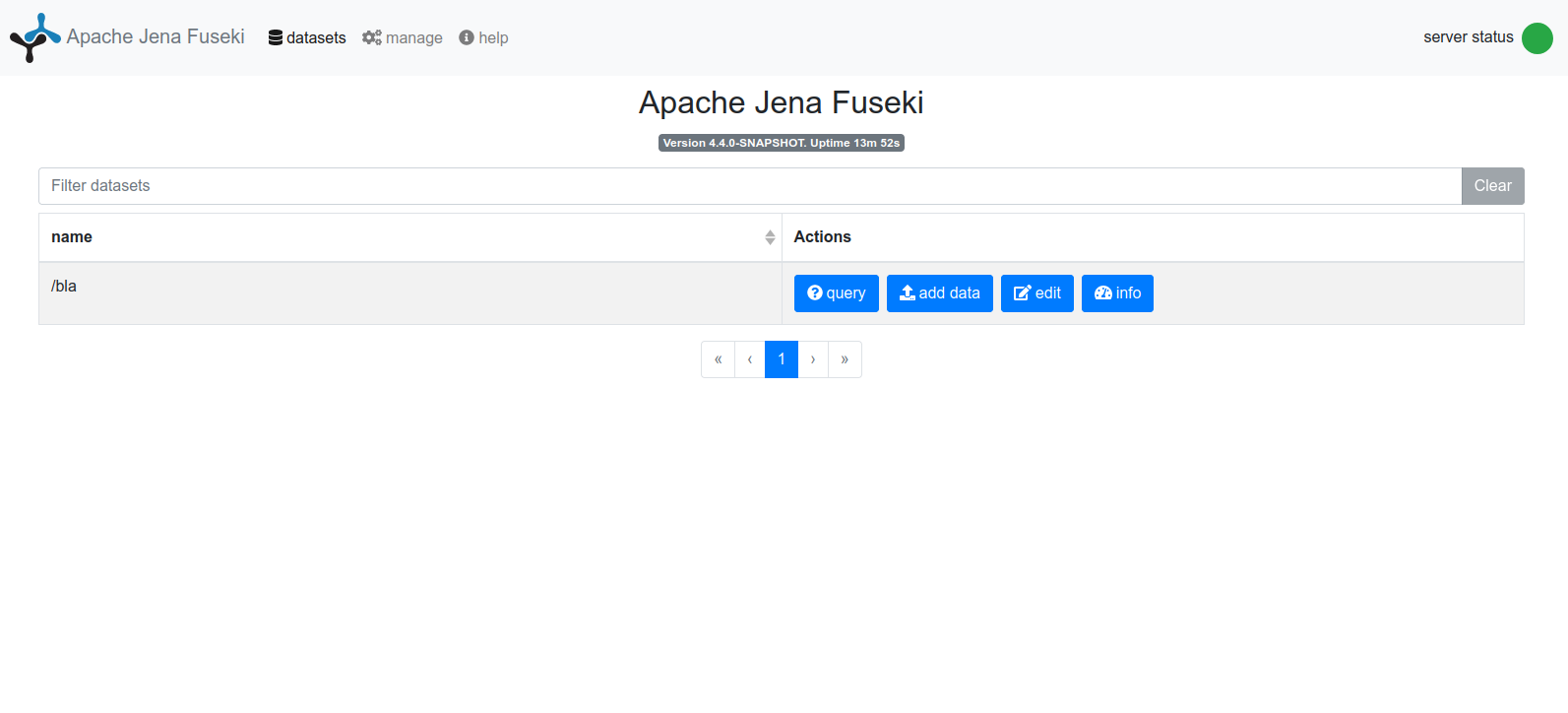Viewport: 1568px width, 713px height.
Task: Edit the /bla dataset
Action: pyautogui.click(x=1036, y=293)
